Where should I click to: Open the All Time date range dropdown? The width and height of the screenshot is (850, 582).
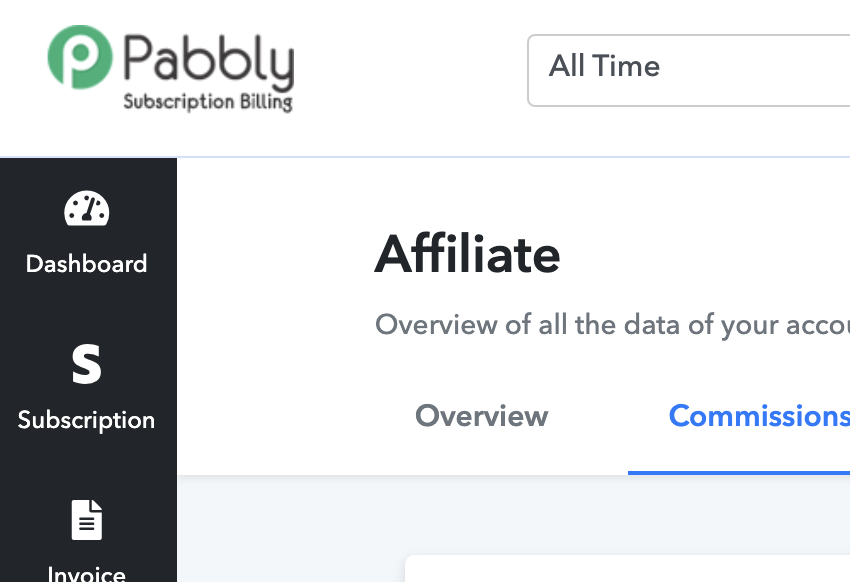(688, 70)
